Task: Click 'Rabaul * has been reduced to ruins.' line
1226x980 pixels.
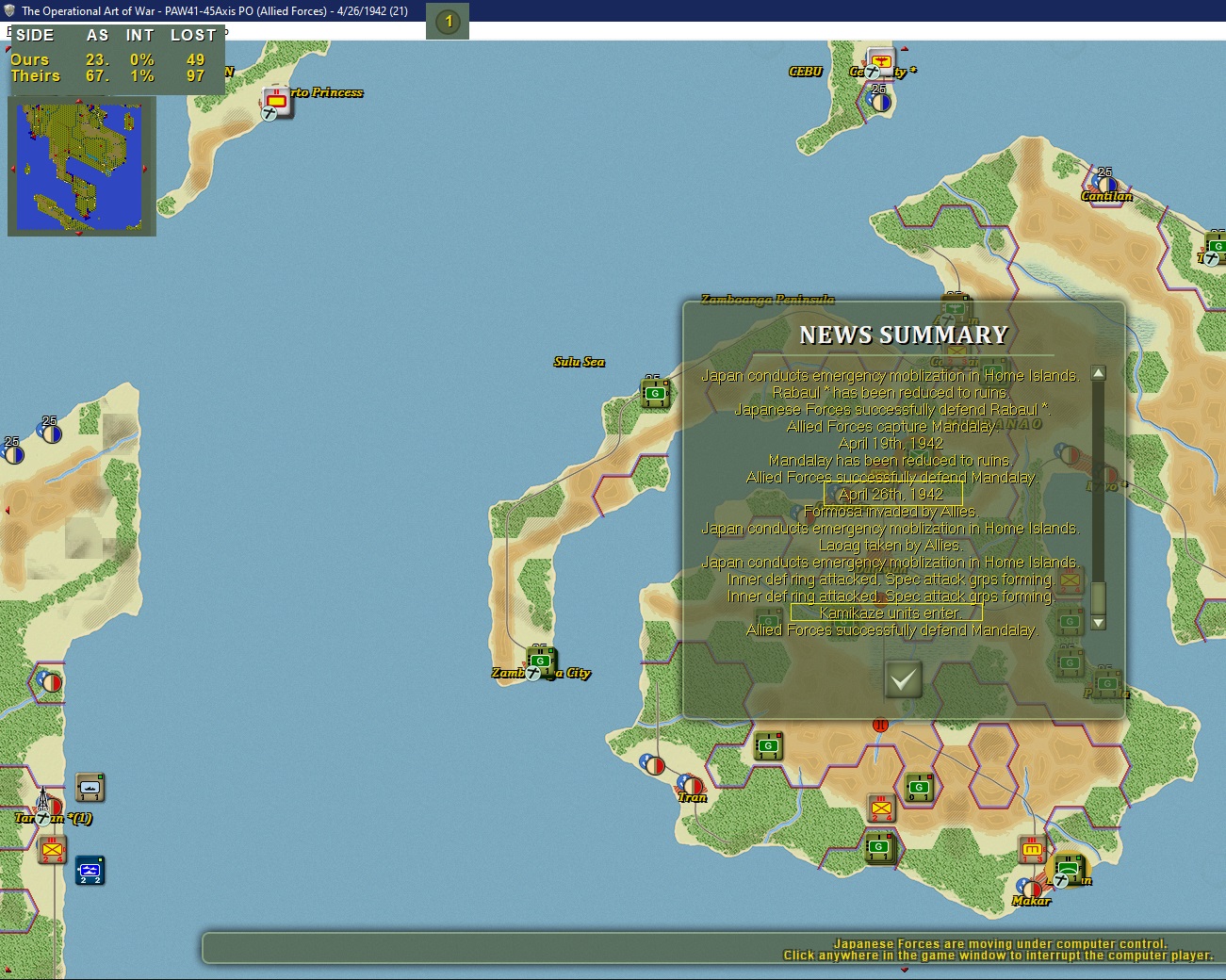Action: click(891, 393)
